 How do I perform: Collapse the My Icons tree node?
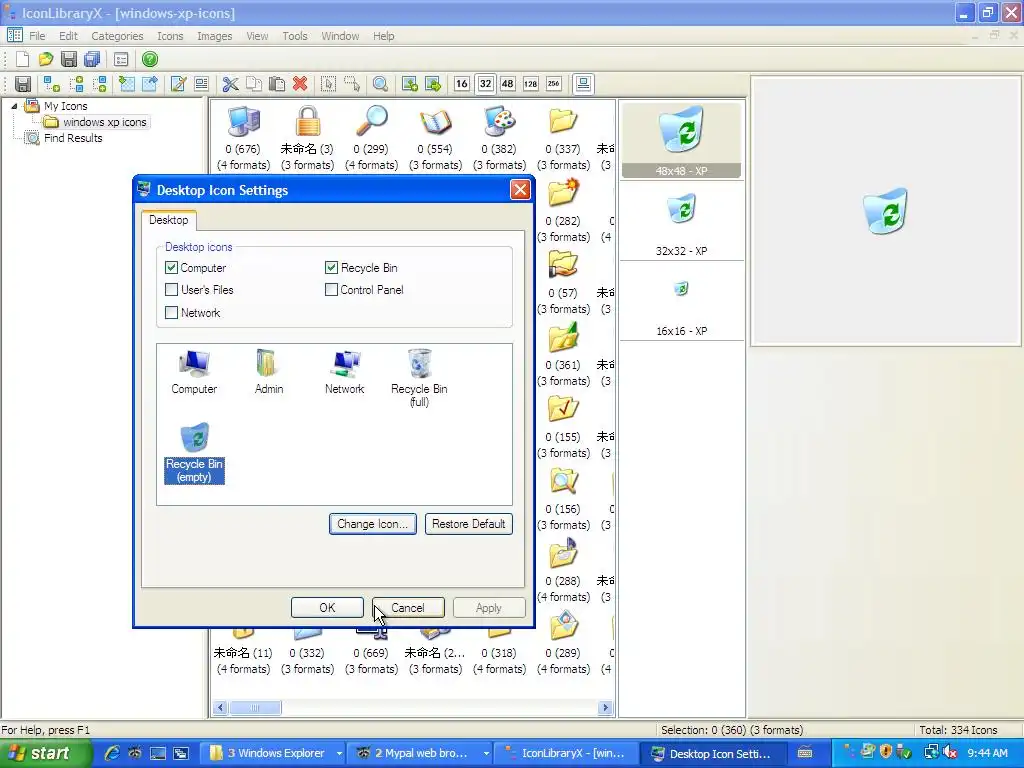(14, 106)
